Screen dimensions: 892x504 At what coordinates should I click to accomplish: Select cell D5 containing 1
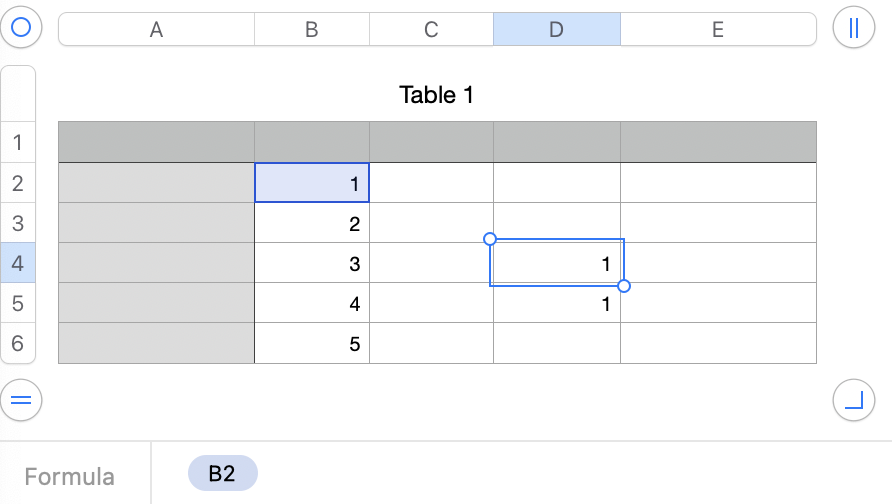[x=556, y=304]
